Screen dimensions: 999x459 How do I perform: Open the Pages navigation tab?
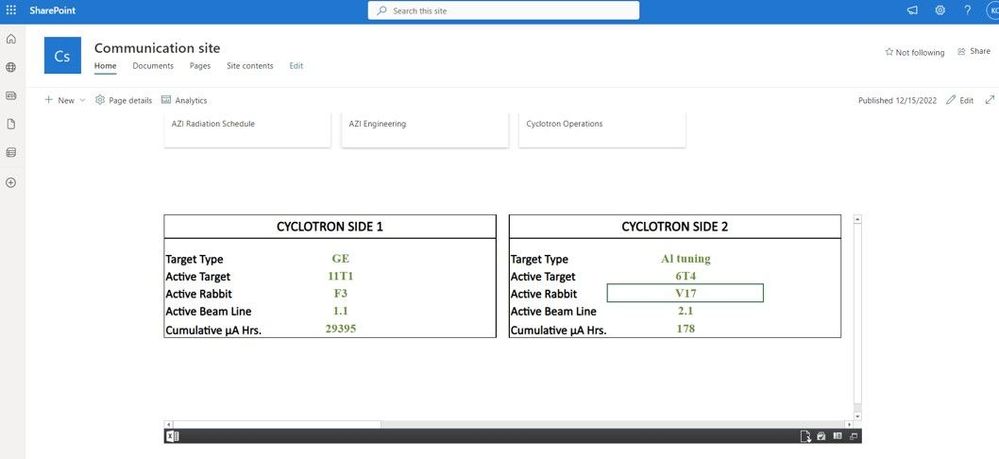(200, 66)
